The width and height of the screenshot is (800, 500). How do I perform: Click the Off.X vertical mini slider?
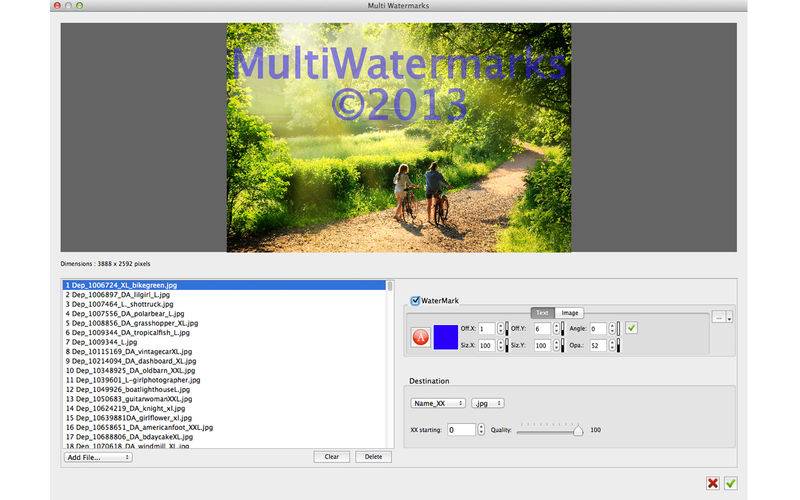pos(507,329)
